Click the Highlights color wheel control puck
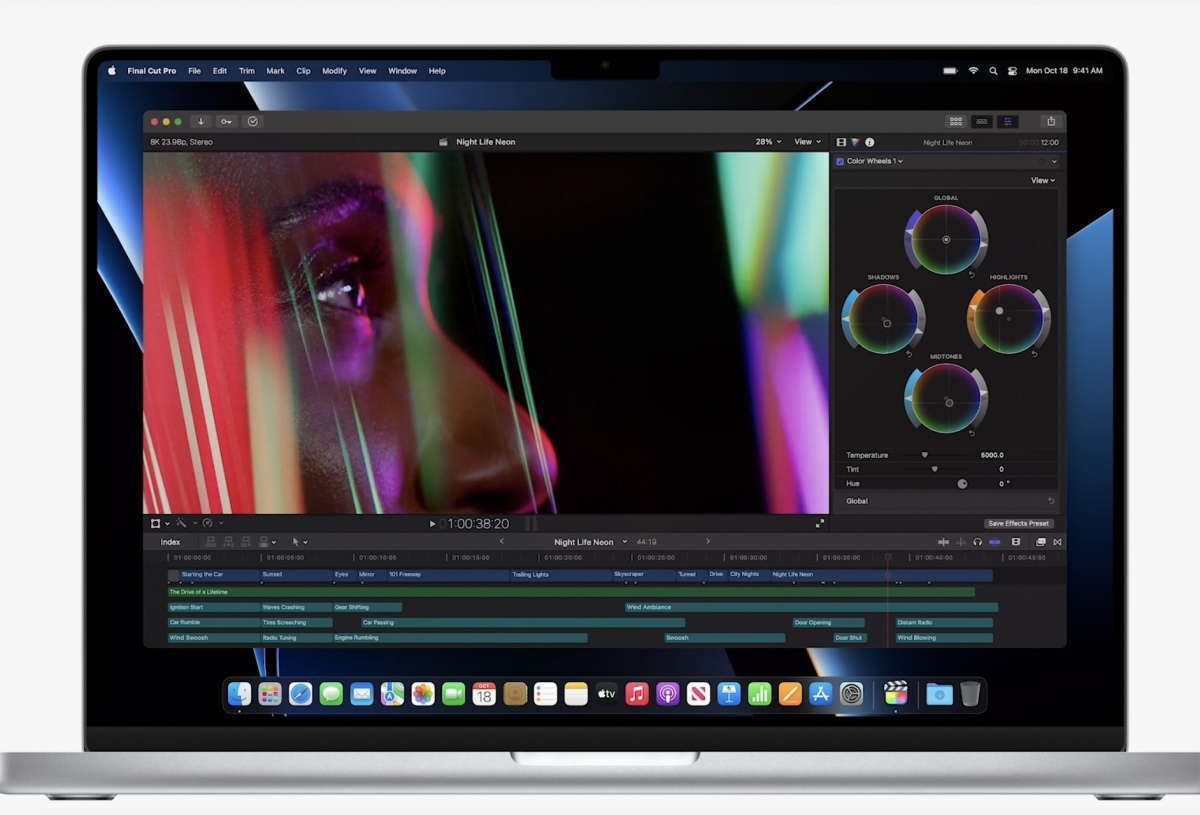The height and width of the screenshot is (815, 1200). click(999, 311)
